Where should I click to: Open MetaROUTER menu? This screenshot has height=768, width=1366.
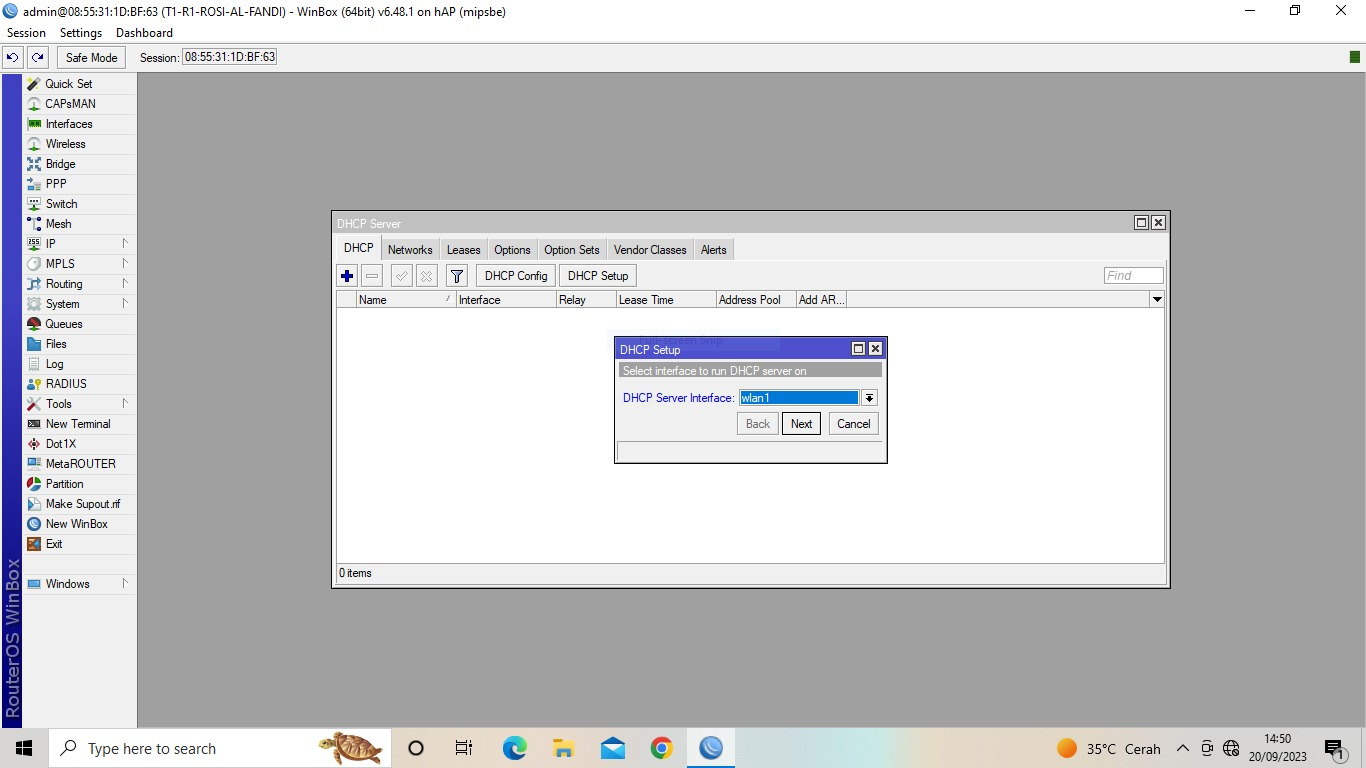click(x=79, y=464)
